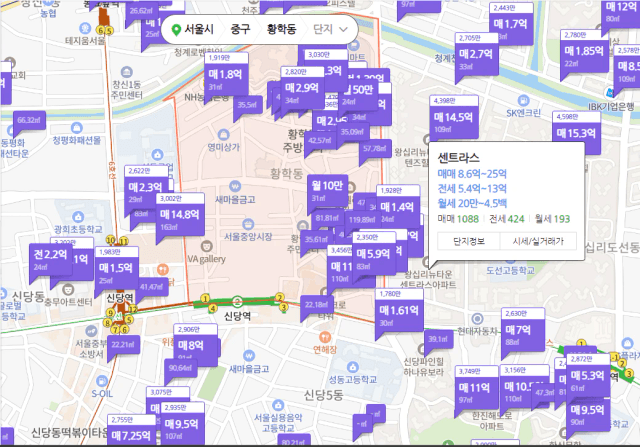Select 서울시 in the location breadcrumb
The height and width of the screenshot is (447, 640).
(199, 29)
